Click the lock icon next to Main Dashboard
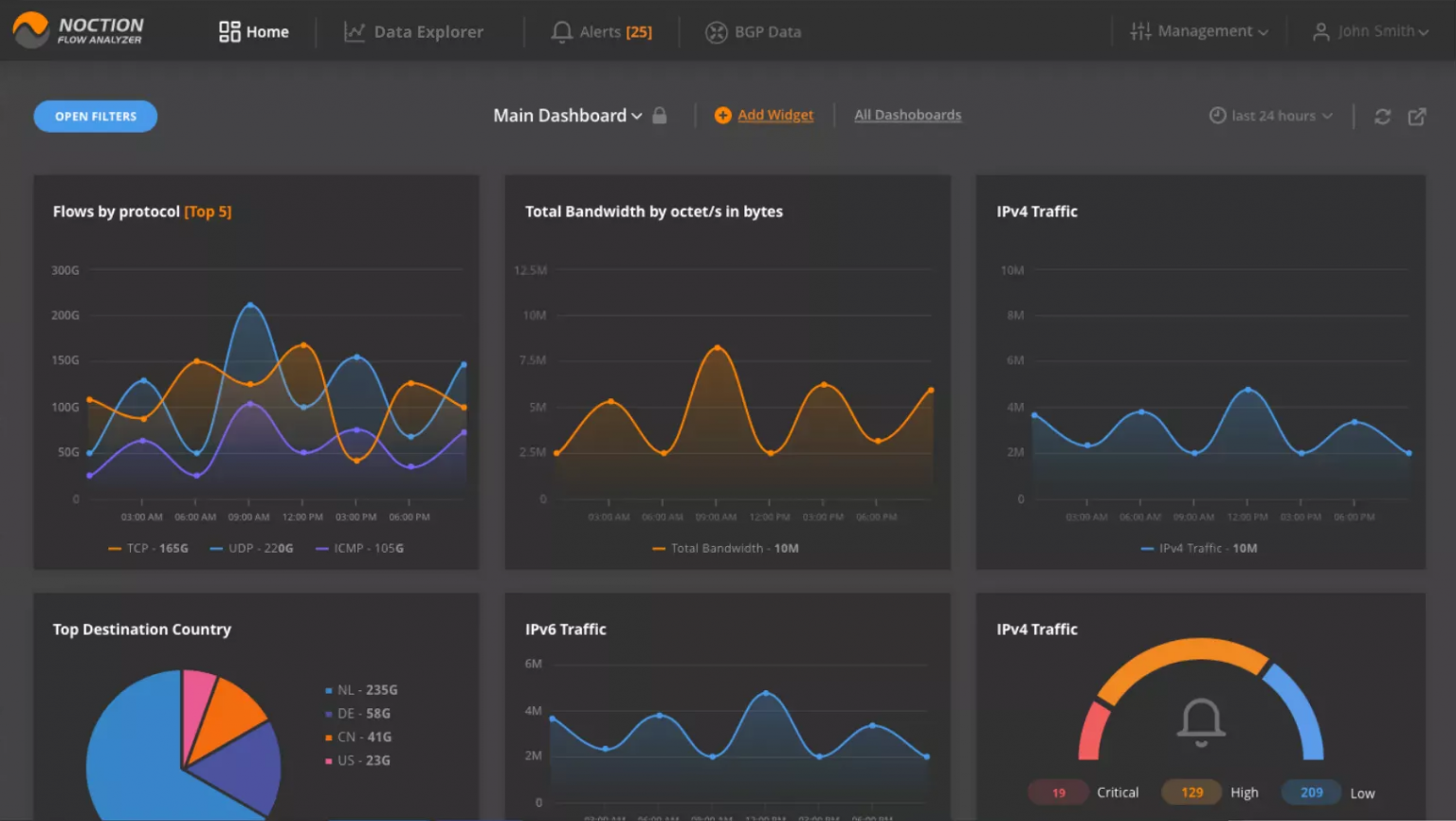1456x821 pixels. pyautogui.click(x=660, y=115)
